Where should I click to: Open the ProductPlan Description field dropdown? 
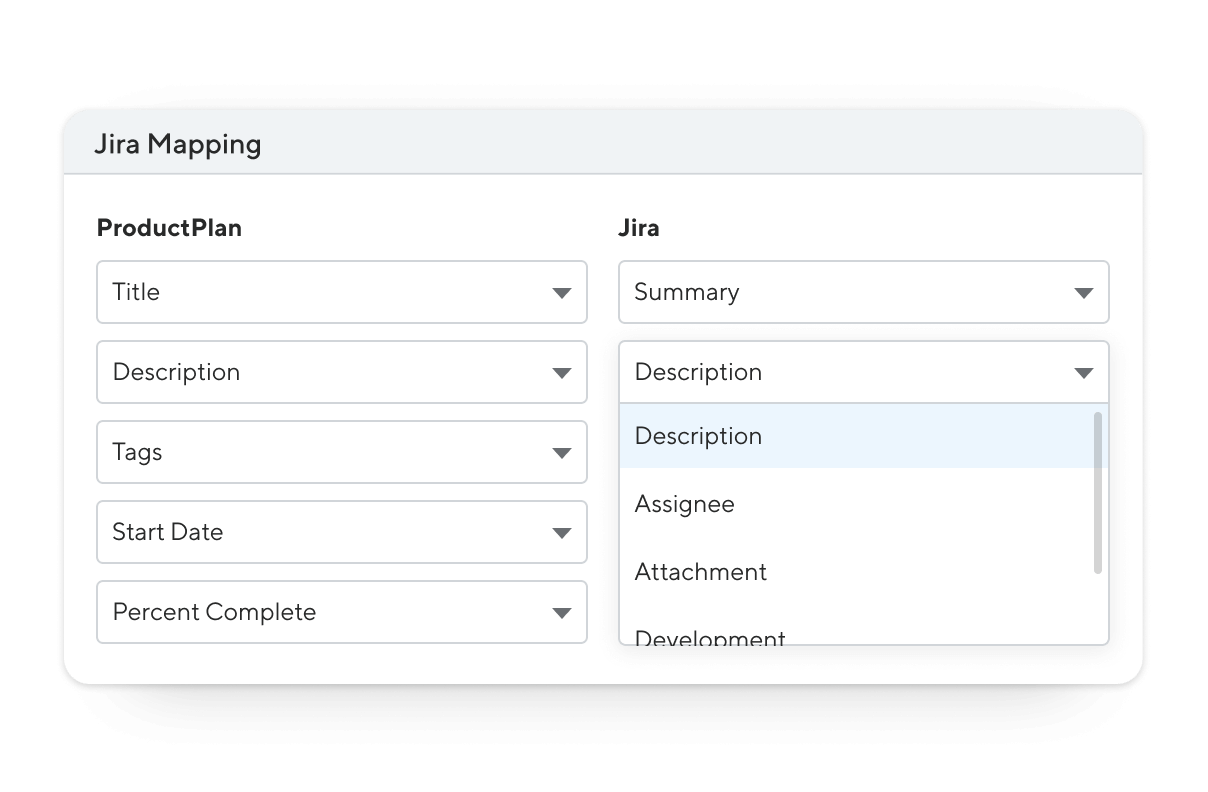pyautogui.click(x=342, y=372)
